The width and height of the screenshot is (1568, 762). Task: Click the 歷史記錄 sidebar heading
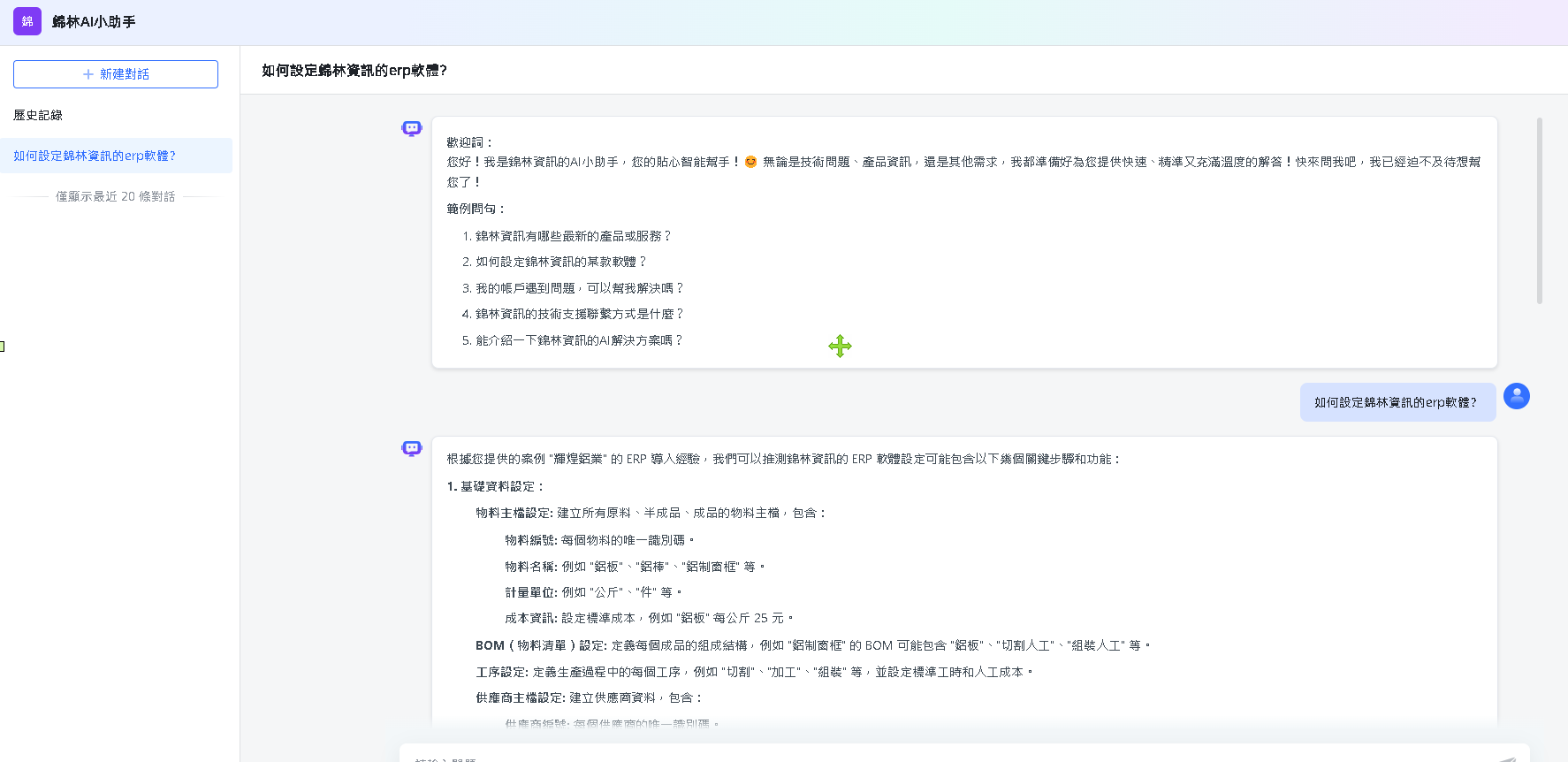[38, 115]
